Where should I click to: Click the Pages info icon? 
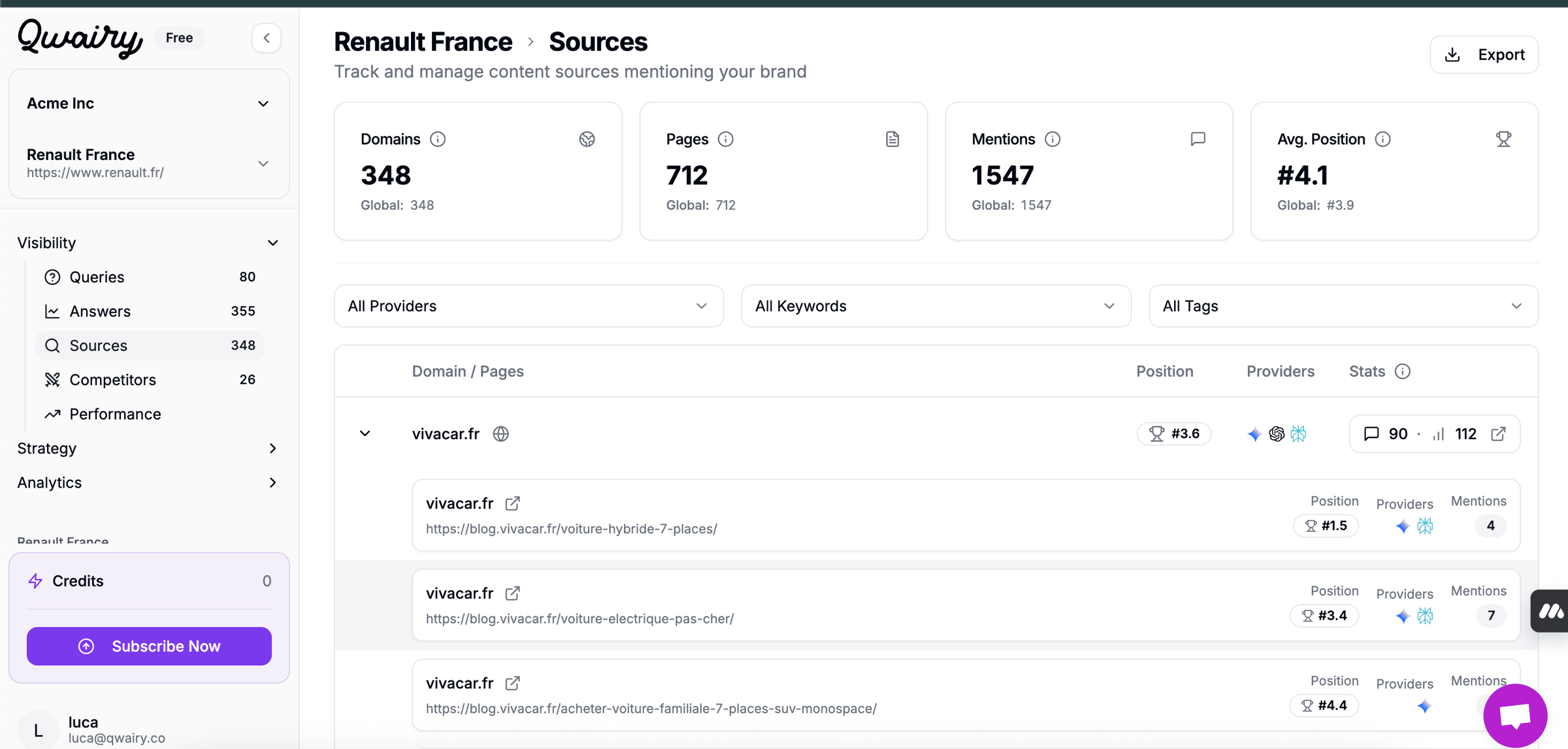[726, 139]
